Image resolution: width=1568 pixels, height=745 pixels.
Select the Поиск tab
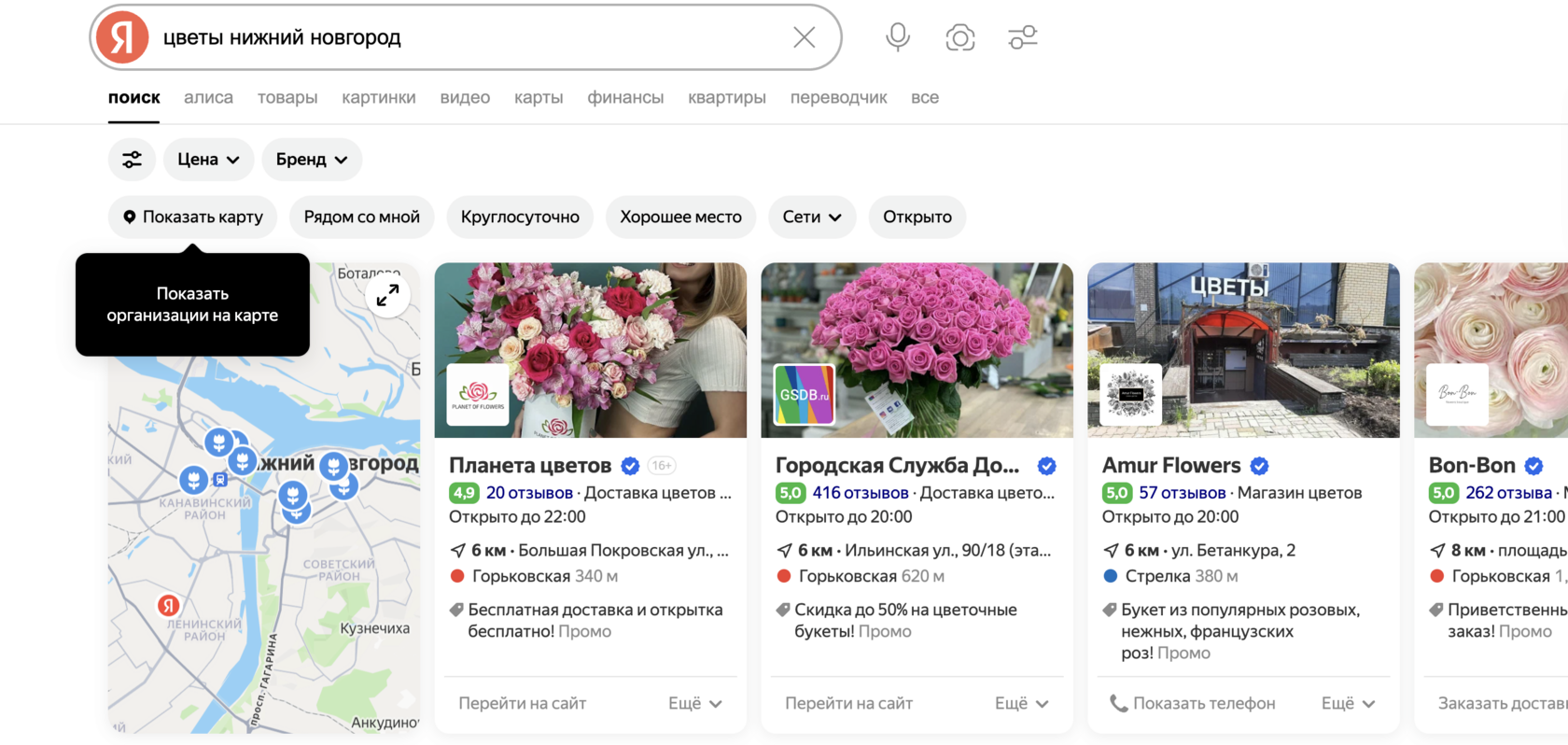pyautogui.click(x=134, y=98)
